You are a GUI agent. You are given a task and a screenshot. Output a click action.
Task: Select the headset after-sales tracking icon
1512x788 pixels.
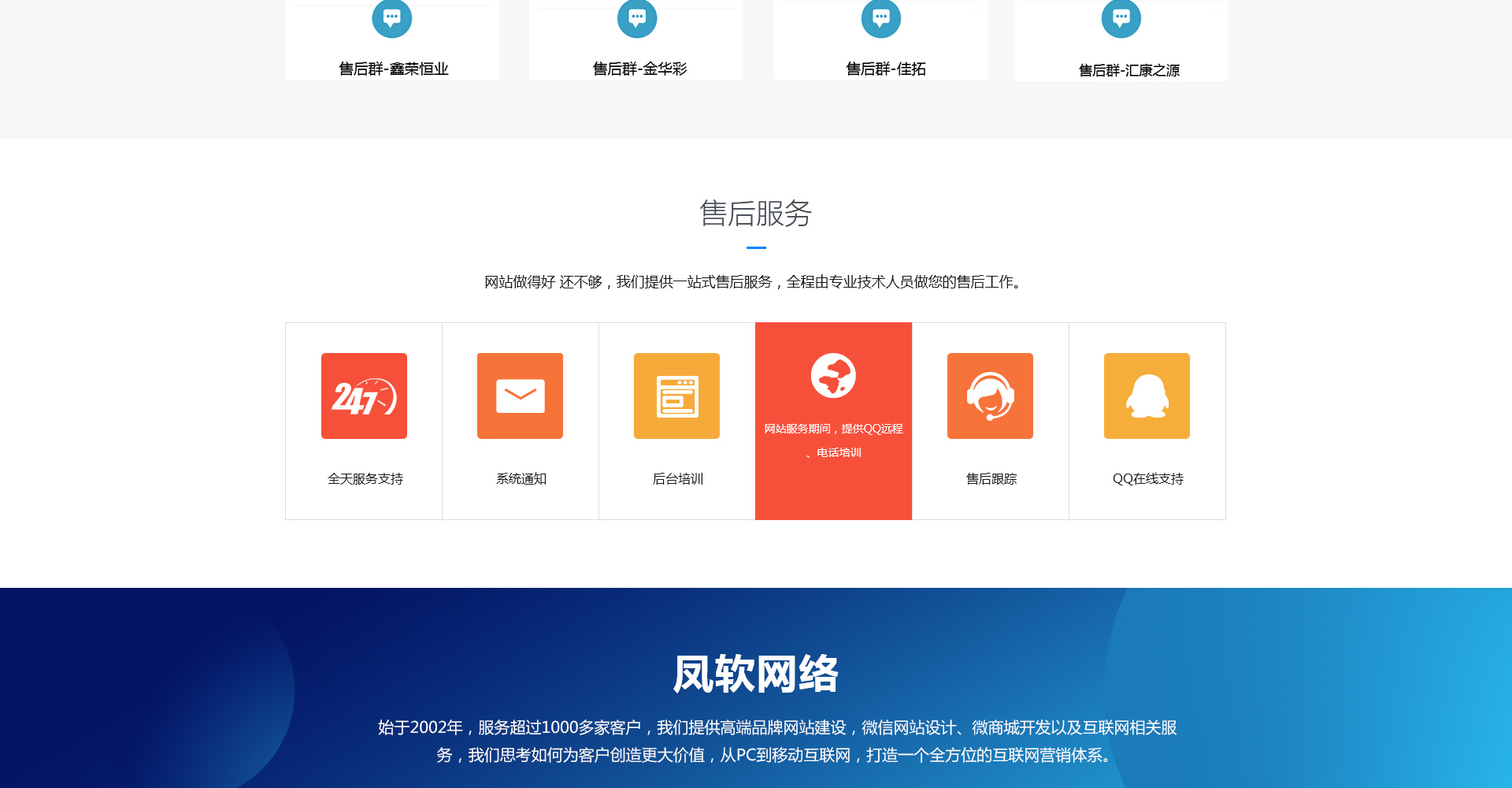coord(990,396)
